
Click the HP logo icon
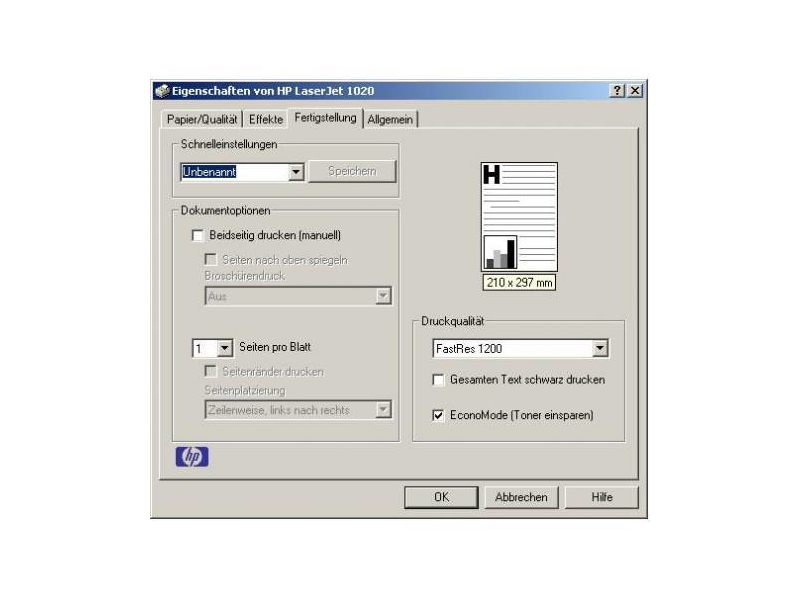point(192,456)
